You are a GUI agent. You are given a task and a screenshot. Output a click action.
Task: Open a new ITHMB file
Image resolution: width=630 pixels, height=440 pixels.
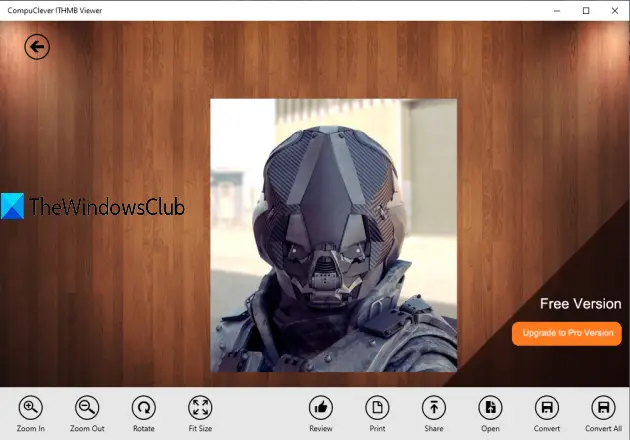pos(490,407)
